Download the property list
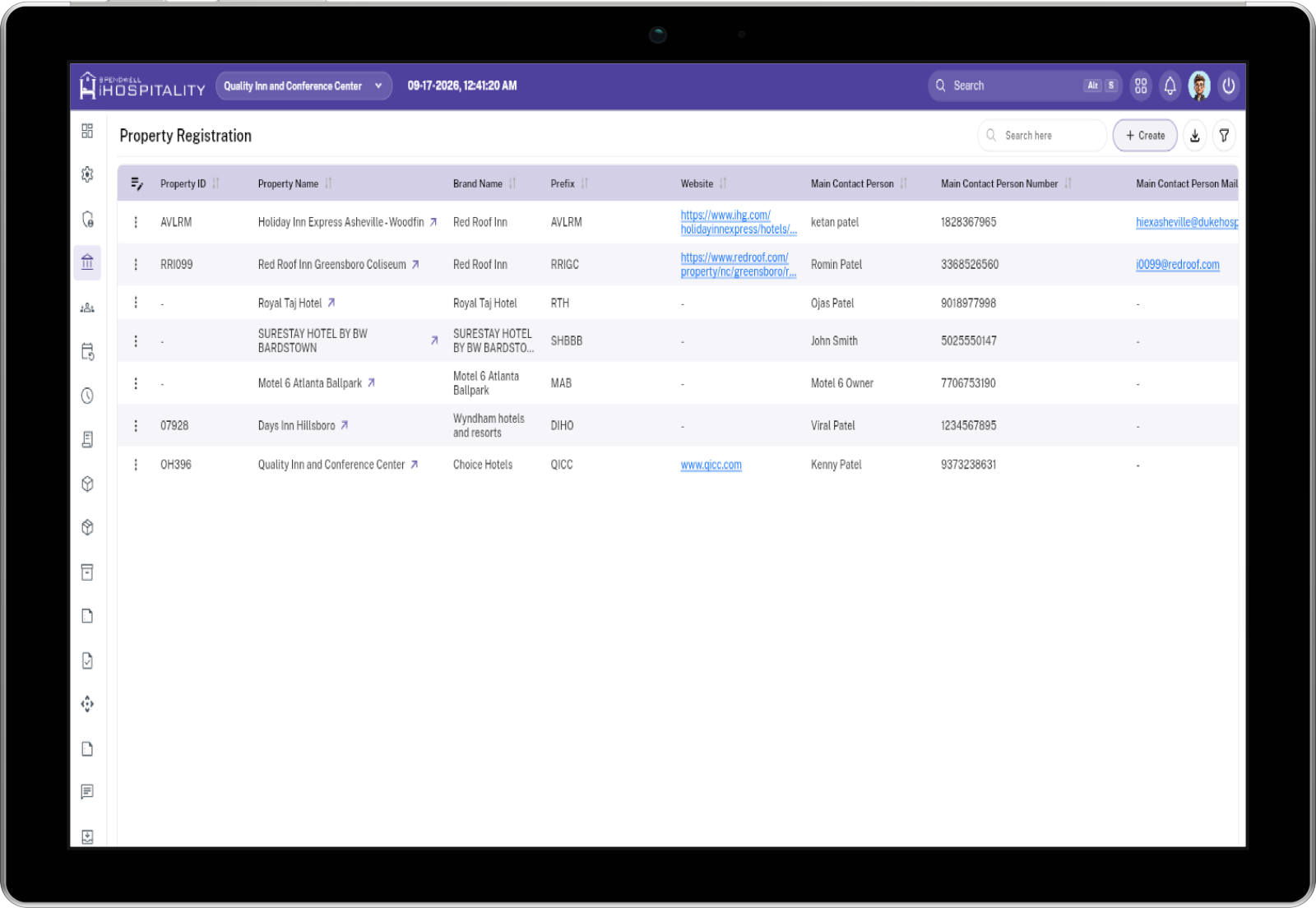The height and width of the screenshot is (908, 1316). (1195, 136)
